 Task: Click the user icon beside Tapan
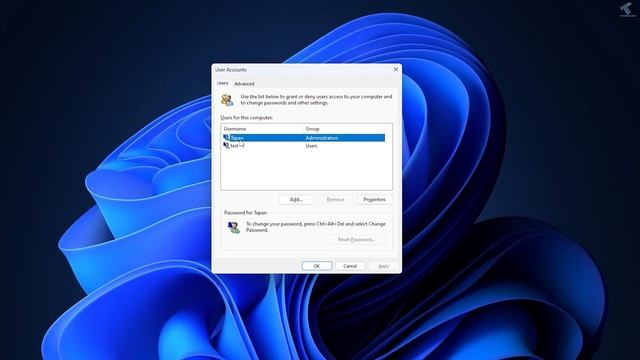point(226,138)
